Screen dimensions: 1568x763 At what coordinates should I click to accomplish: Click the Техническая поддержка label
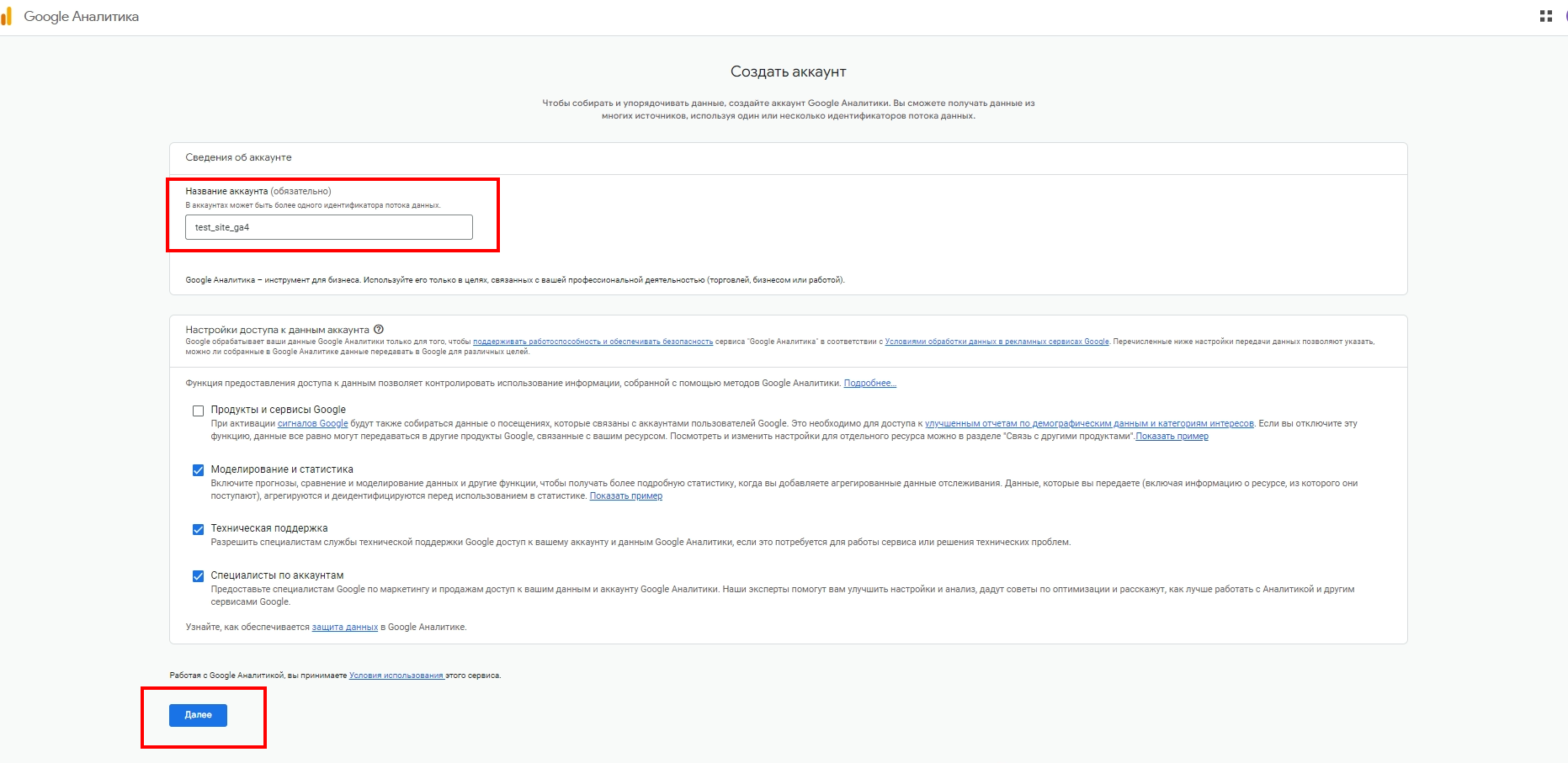[269, 528]
